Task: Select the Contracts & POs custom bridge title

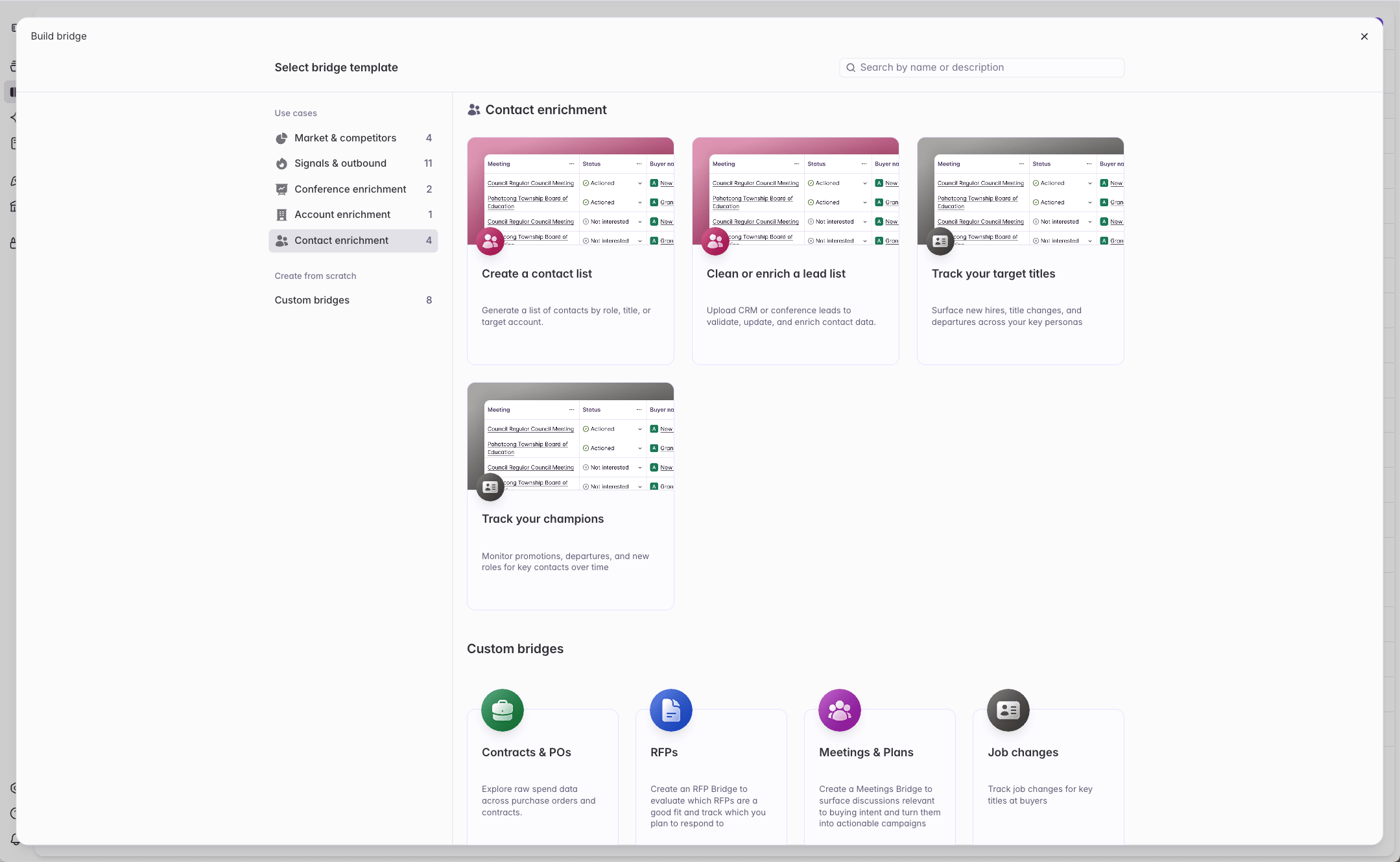Action: [x=527, y=752]
